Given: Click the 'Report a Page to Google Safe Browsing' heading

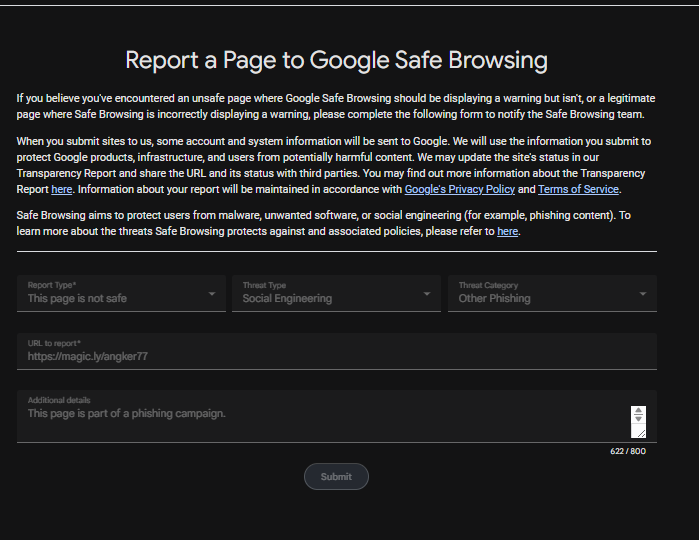Looking at the screenshot, I should pos(337,60).
